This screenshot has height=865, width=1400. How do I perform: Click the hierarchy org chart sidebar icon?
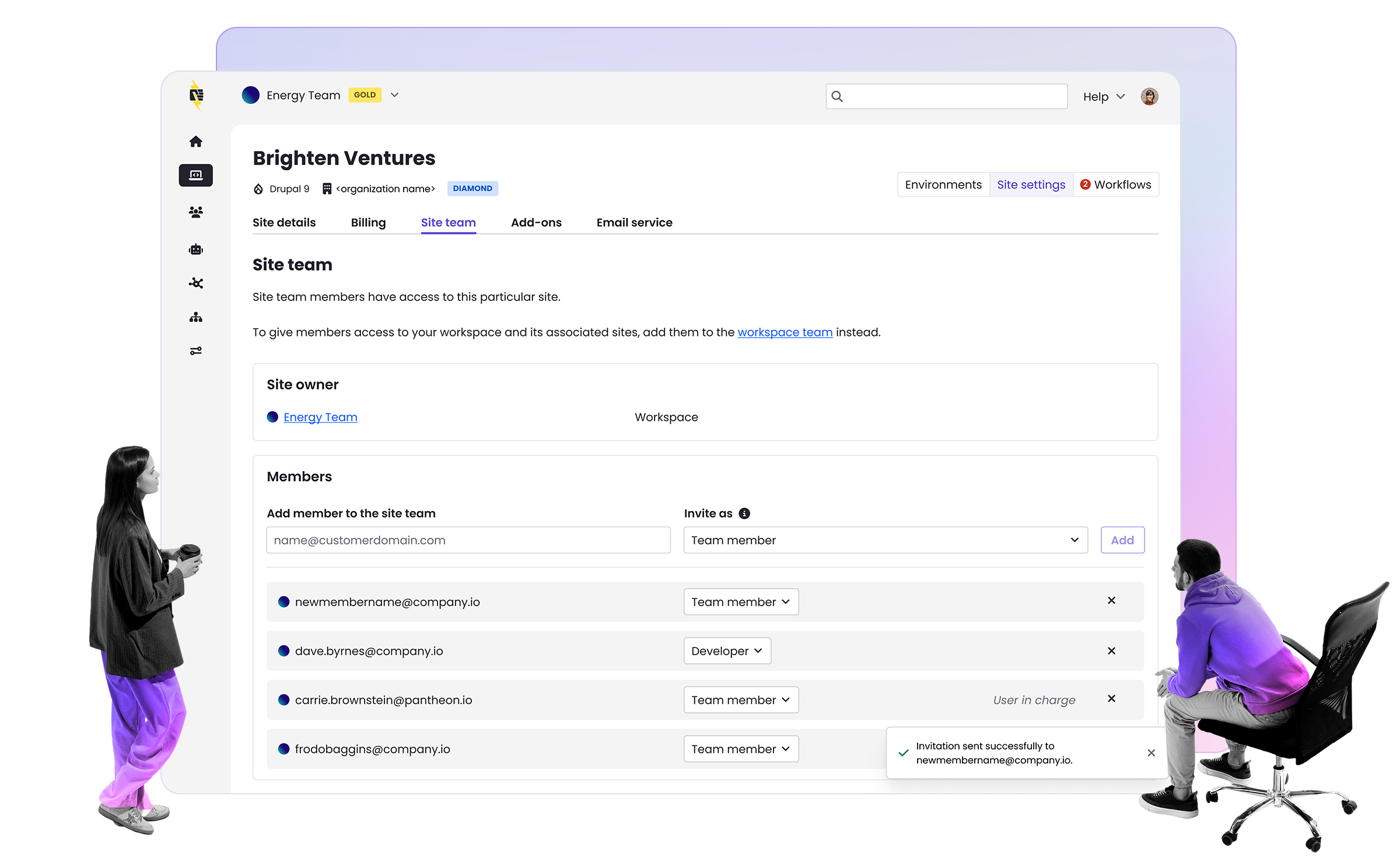[x=196, y=317]
